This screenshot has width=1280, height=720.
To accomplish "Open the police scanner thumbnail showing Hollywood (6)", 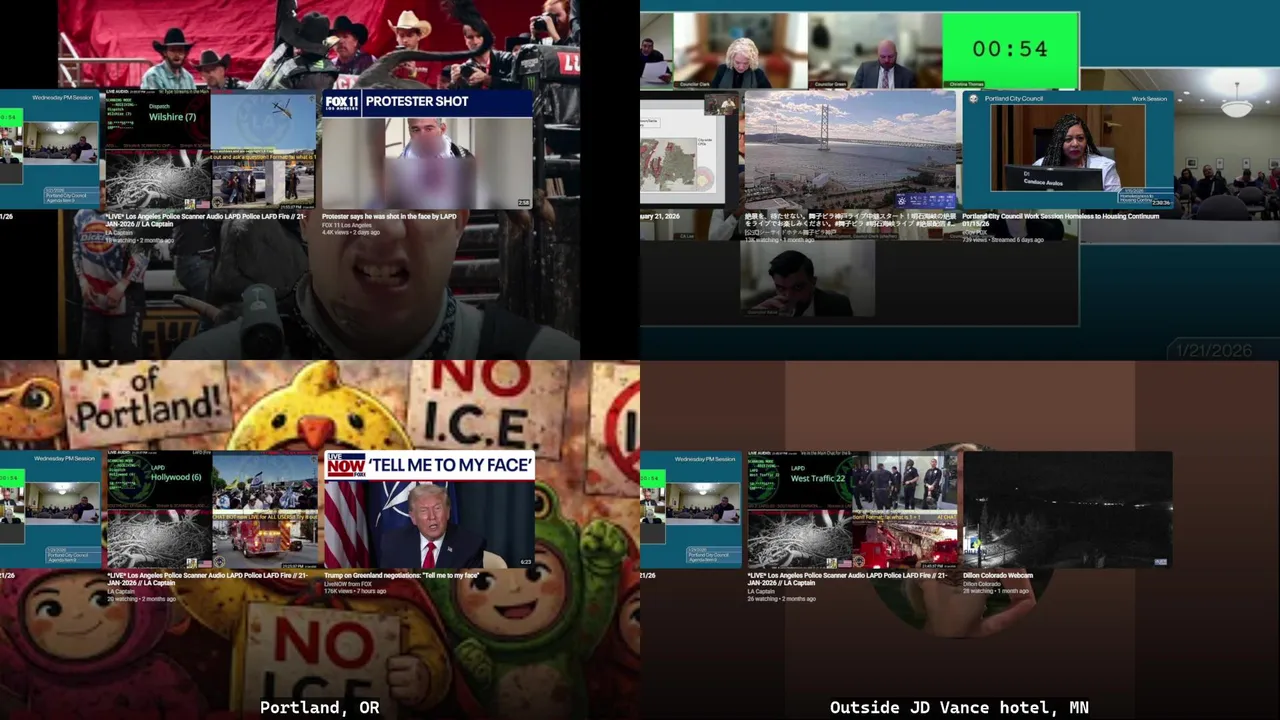I will pyautogui.click(x=211, y=509).
